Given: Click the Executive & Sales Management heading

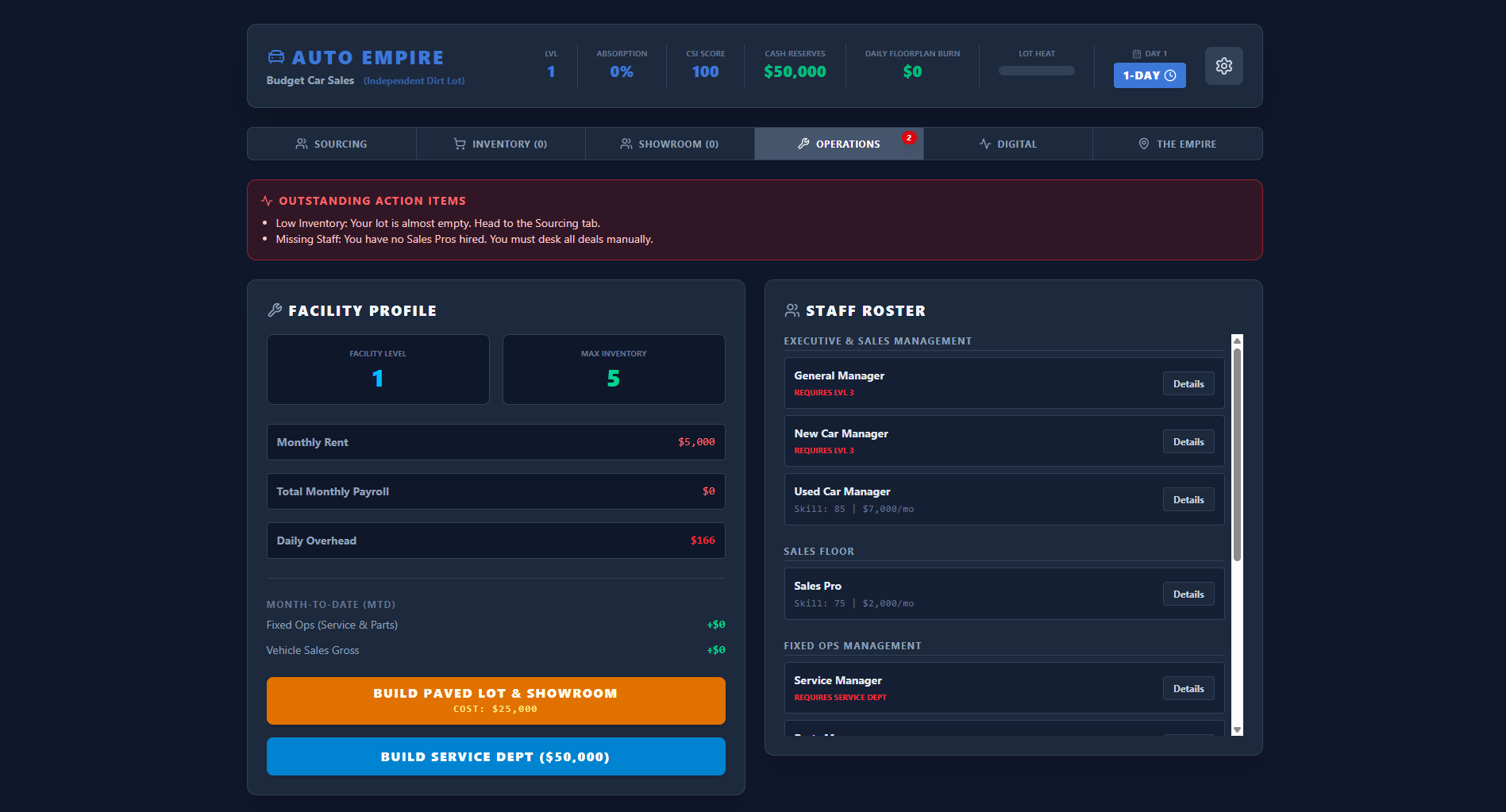Looking at the screenshot, I should pyautogui.click(x=877, y=341).
